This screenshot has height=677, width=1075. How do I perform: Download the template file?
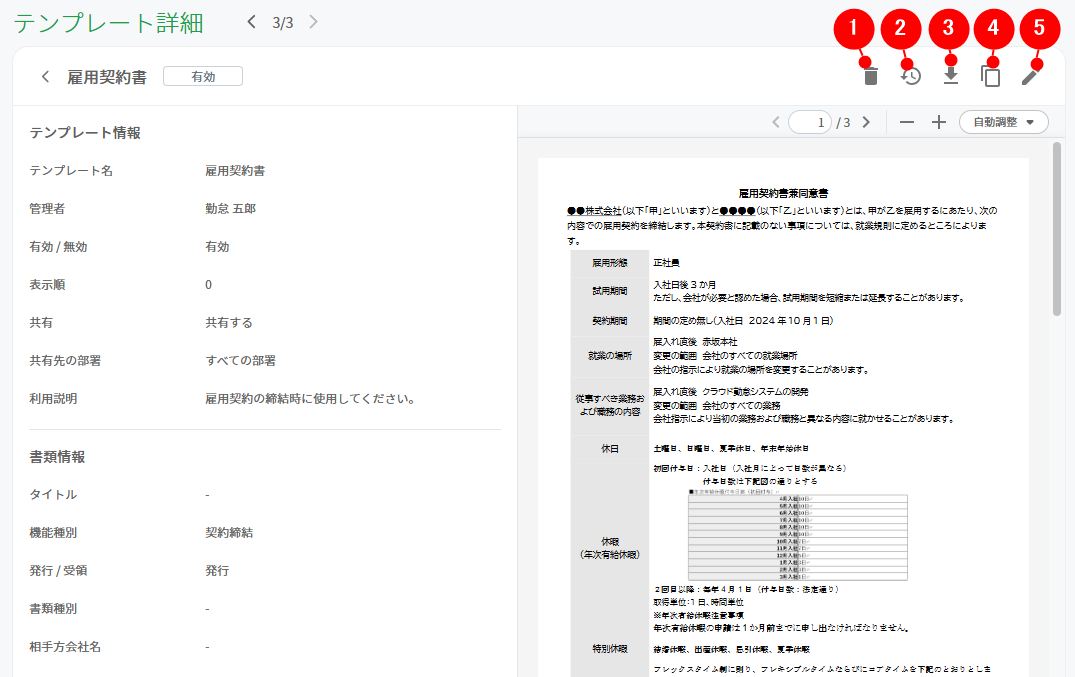950,75
